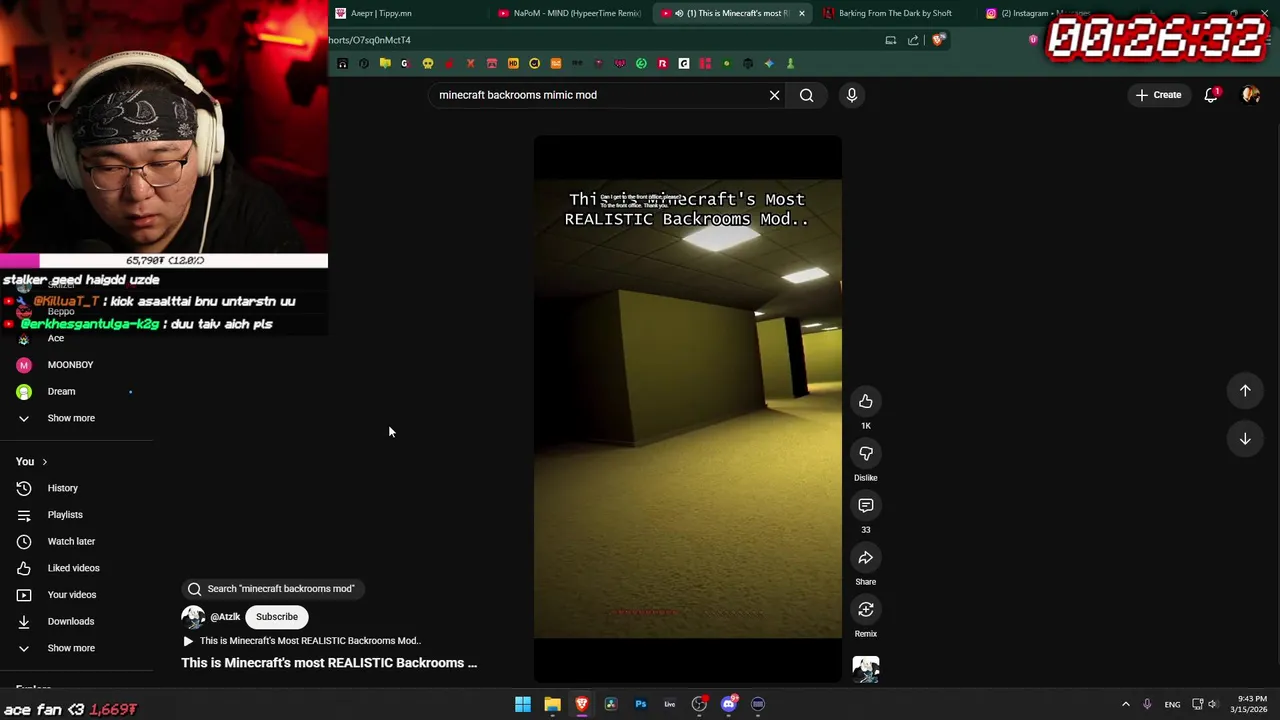The image size is (1280, 720).
Task: Click the Brave Shields lion icon
Action: click(937, 40)
